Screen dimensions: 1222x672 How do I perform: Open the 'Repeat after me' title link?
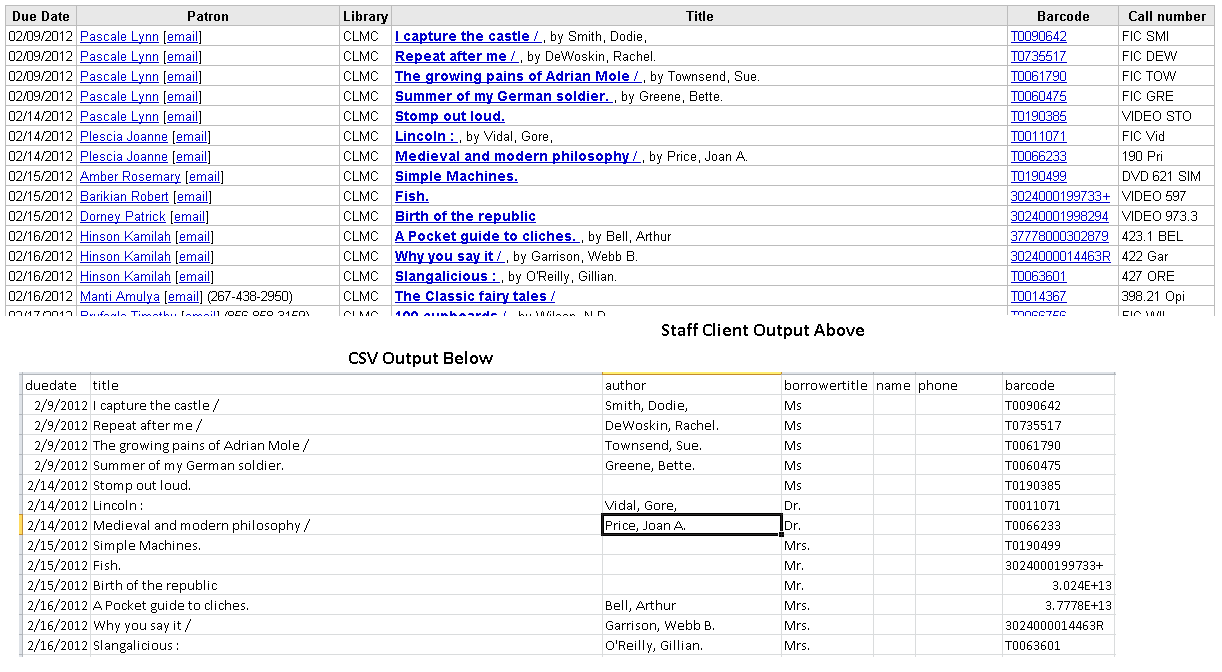[x=455, y=56]
